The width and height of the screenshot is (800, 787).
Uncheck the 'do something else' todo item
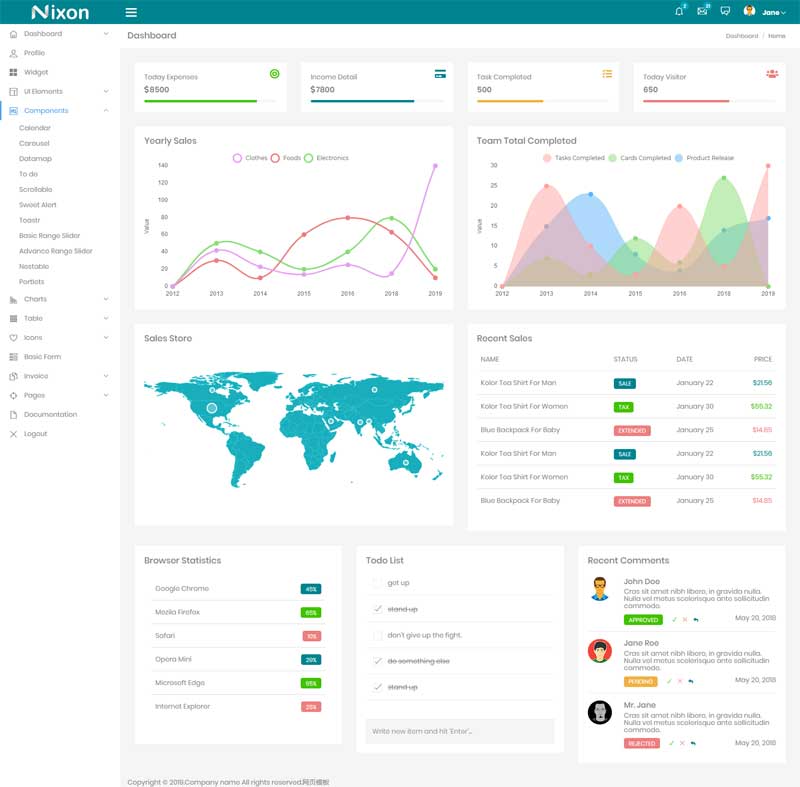click(377, 661)
